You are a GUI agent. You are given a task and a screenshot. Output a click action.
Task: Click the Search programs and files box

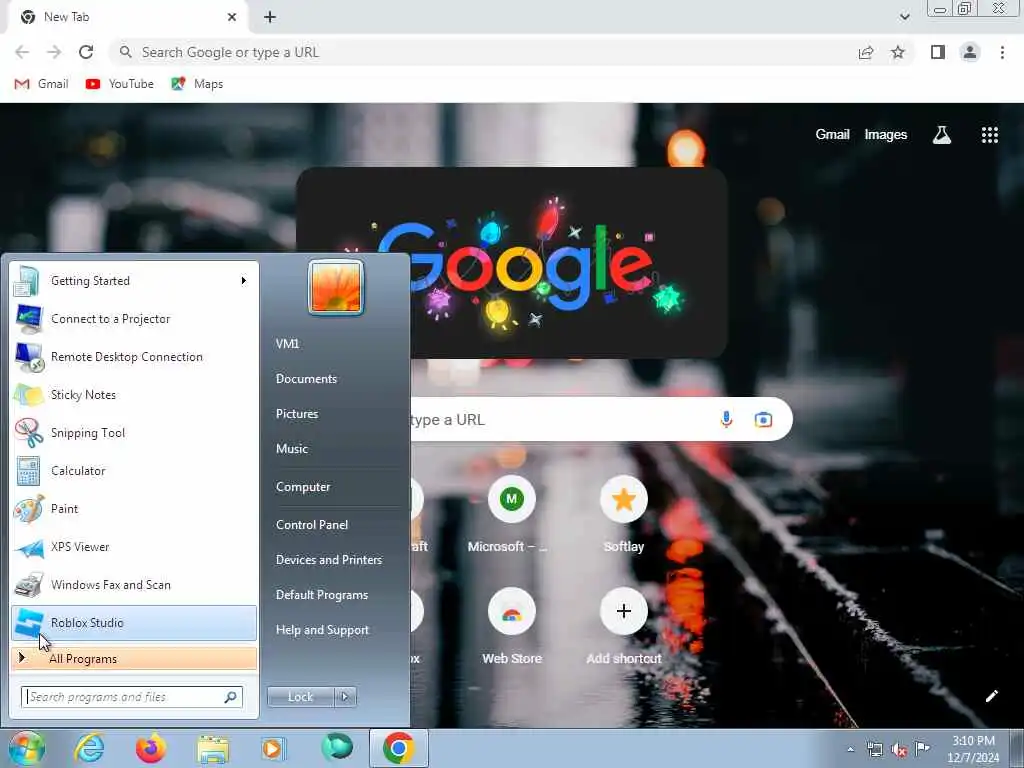tap(132, 697)
